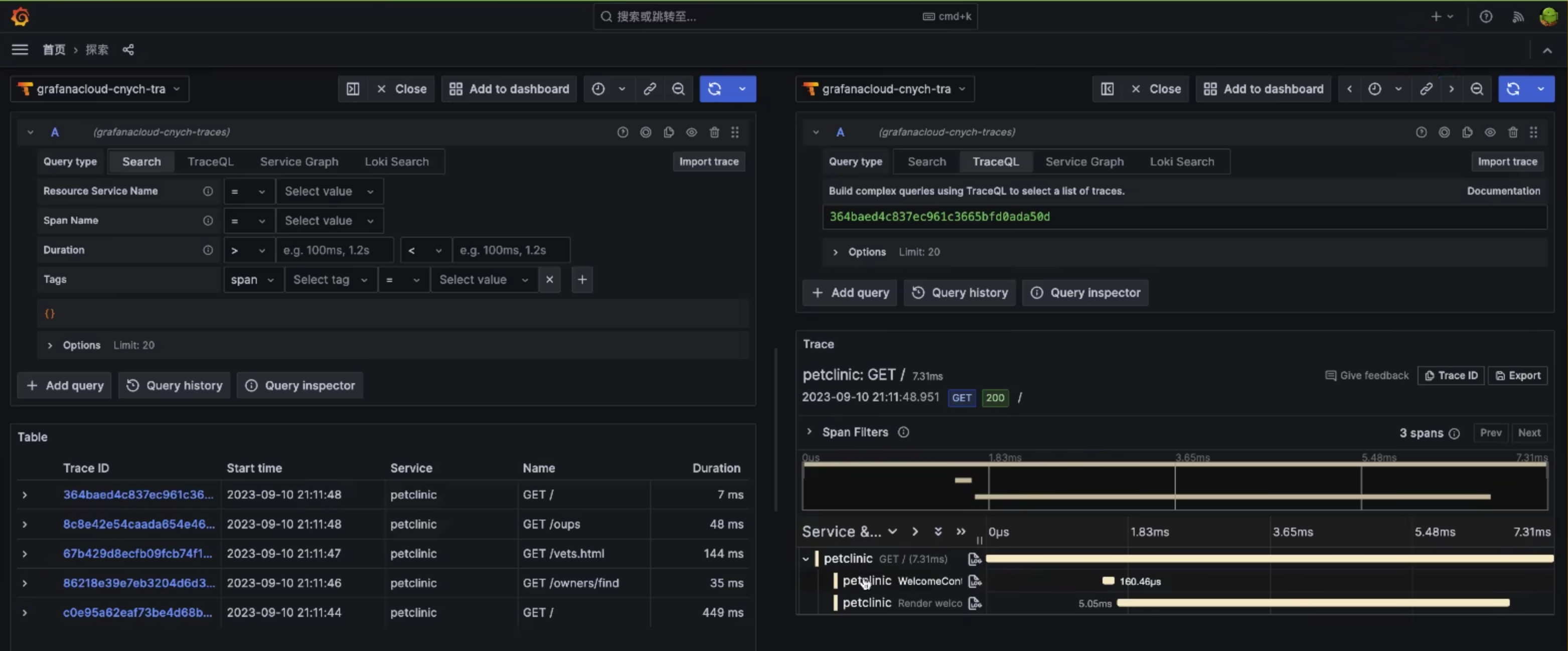Duplicate query A in right pane
The height and width of the screenshot is (651, 1568).
tap(1467, 132)
